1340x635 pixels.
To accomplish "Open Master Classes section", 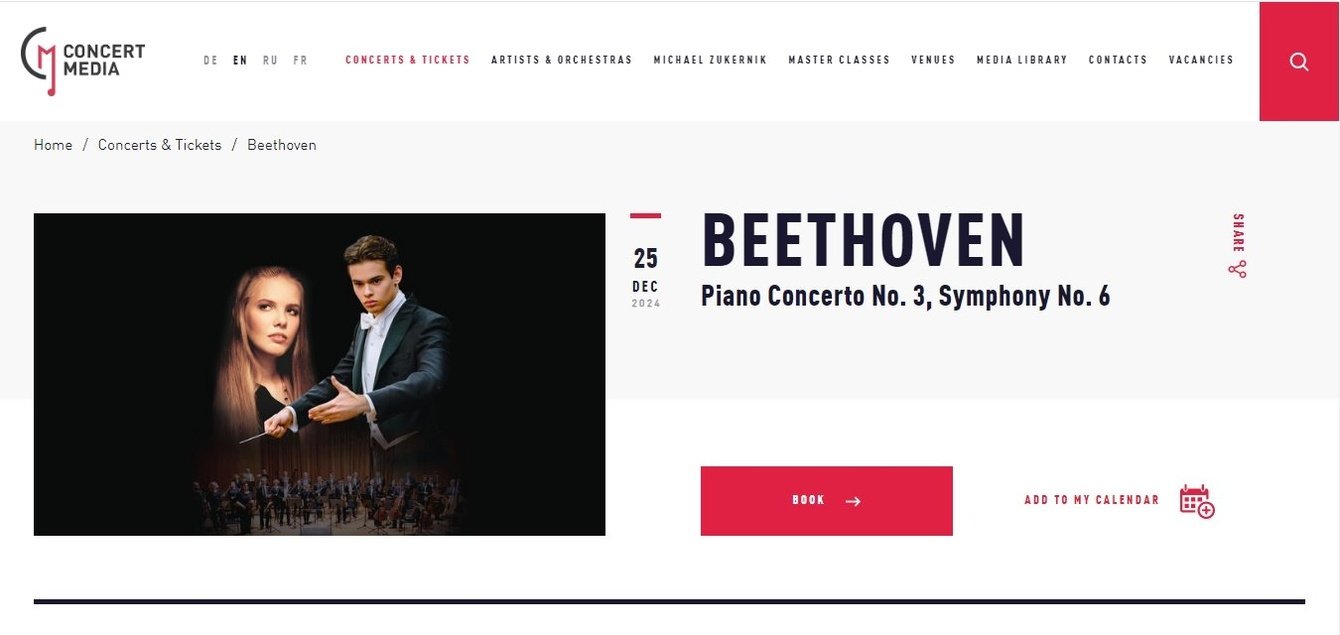I will tap(838, 60).
